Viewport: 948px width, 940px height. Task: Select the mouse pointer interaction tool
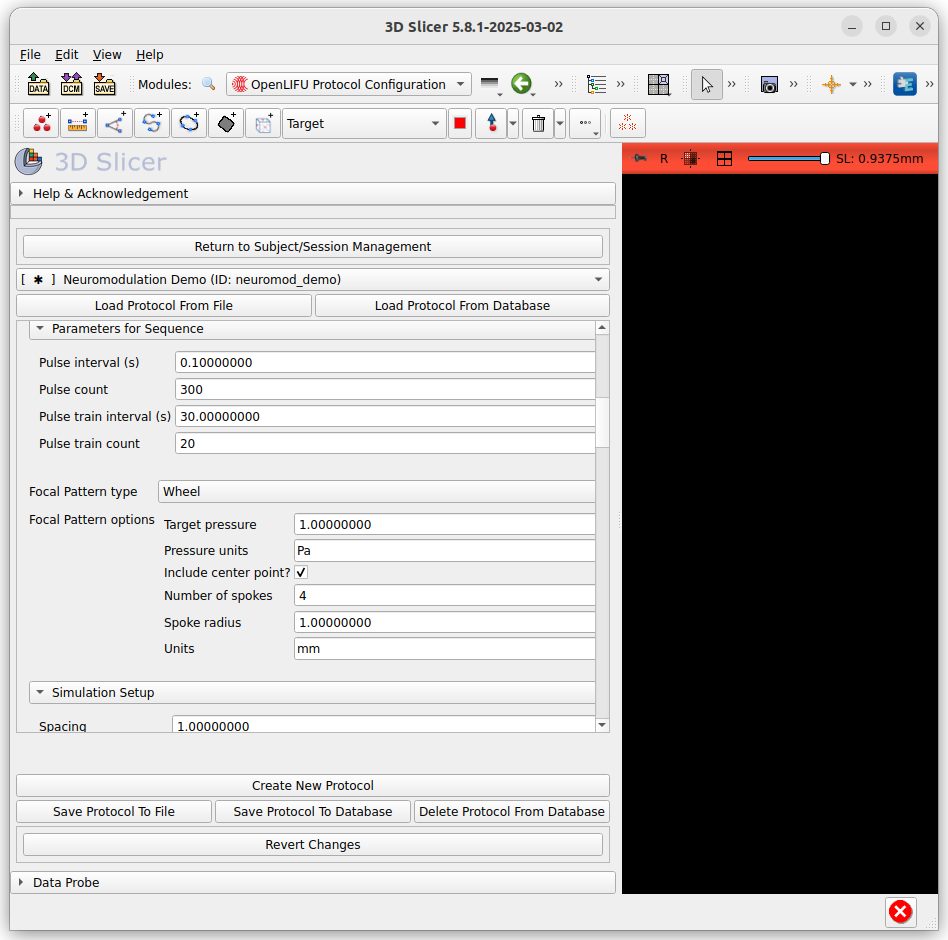[x=707, y=84]
